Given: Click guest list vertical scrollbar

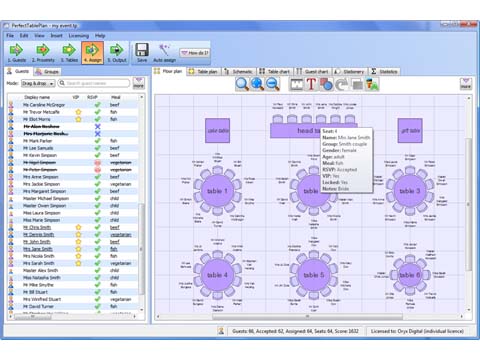Looking at the screenshot, I should coord(142,248).
